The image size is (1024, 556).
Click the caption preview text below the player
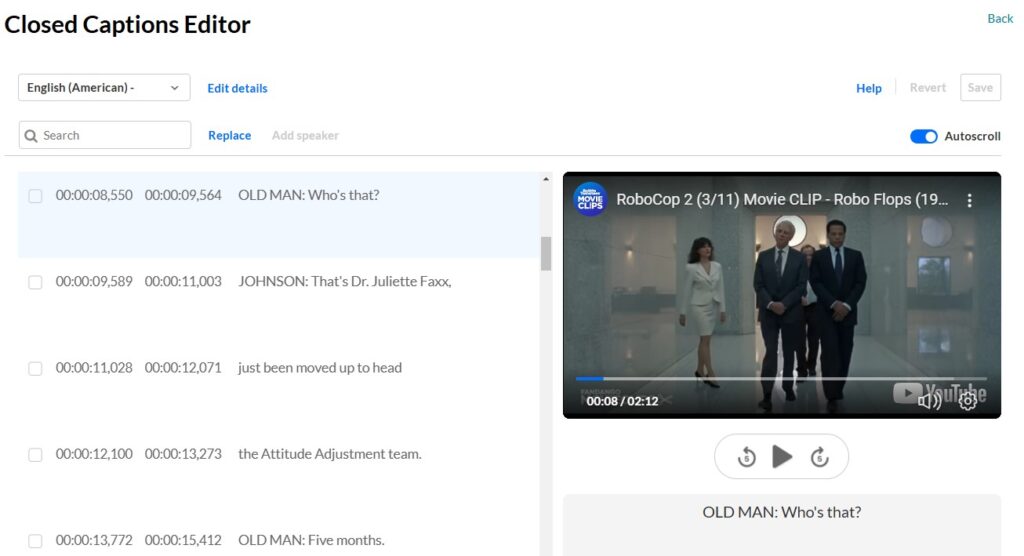click(x=782, y=512)
